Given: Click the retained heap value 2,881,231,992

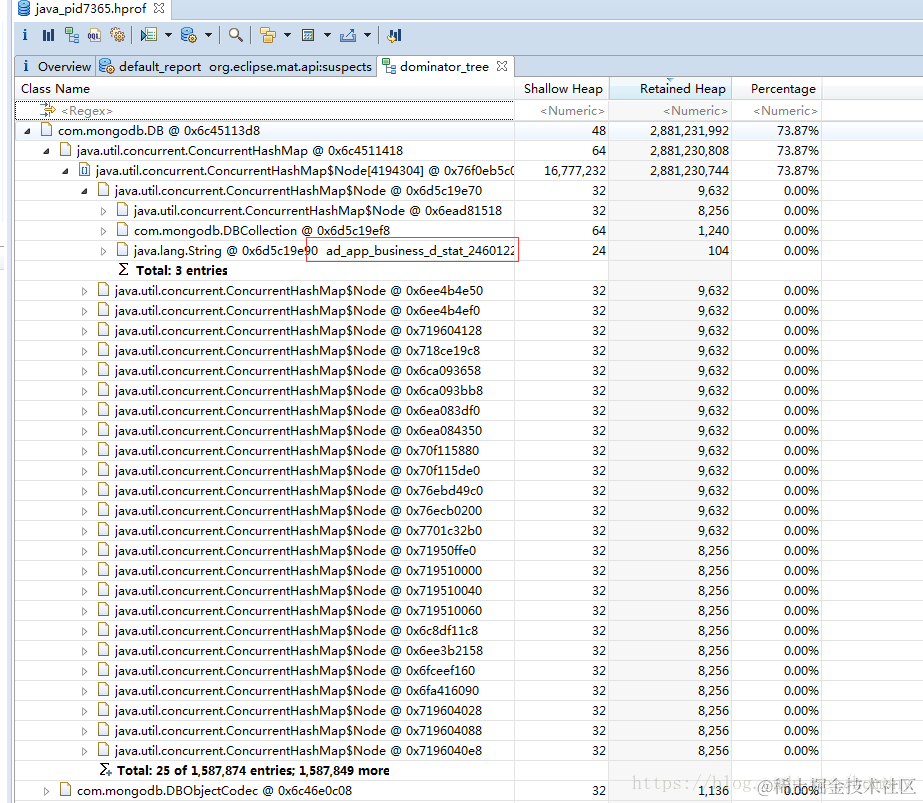Looking at the screenshot, I should [689, 131].
